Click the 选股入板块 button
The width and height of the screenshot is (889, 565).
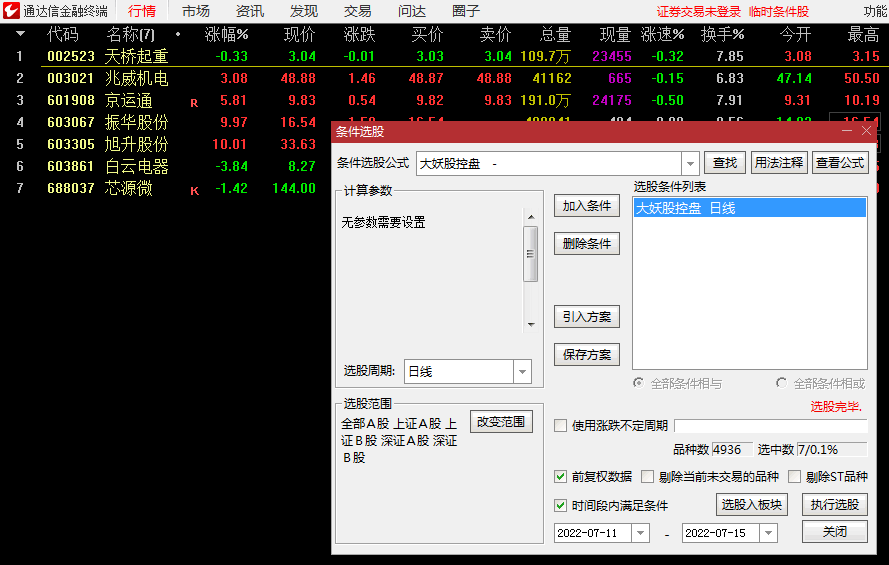point(752,504)
